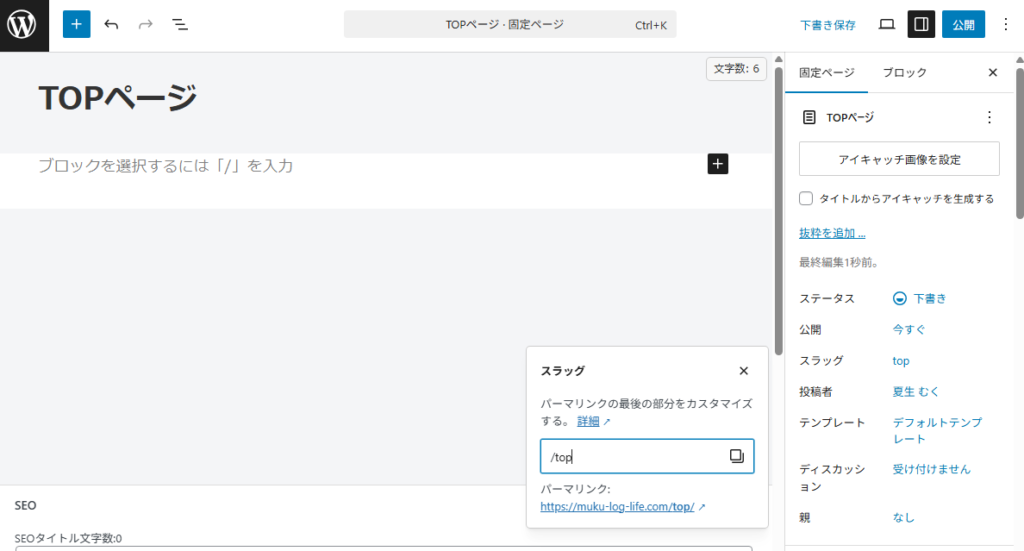Click the black add block button
The image size is (1024, 551).
[718, 164]
